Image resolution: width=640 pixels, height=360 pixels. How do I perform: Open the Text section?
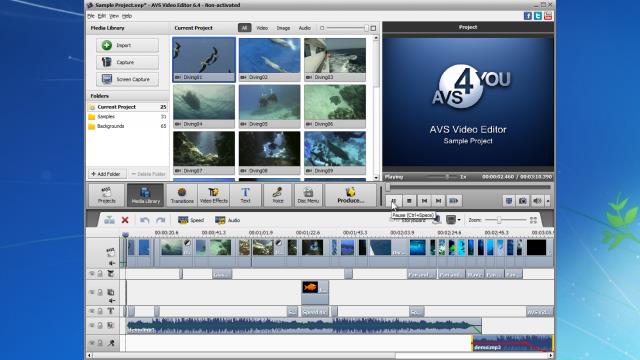245,195
